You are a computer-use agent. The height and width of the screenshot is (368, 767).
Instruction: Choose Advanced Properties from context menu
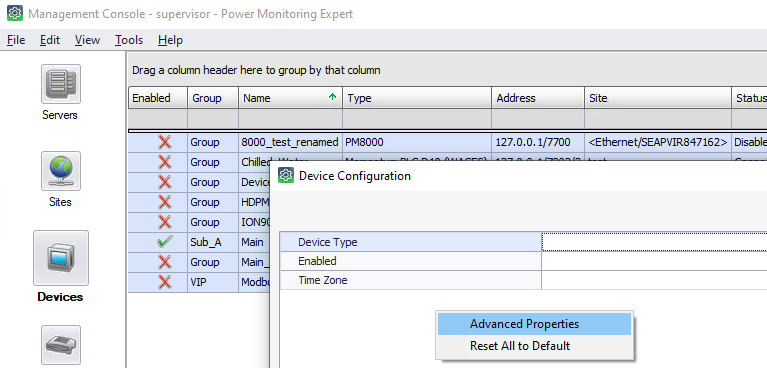click(x=535, y=324)
